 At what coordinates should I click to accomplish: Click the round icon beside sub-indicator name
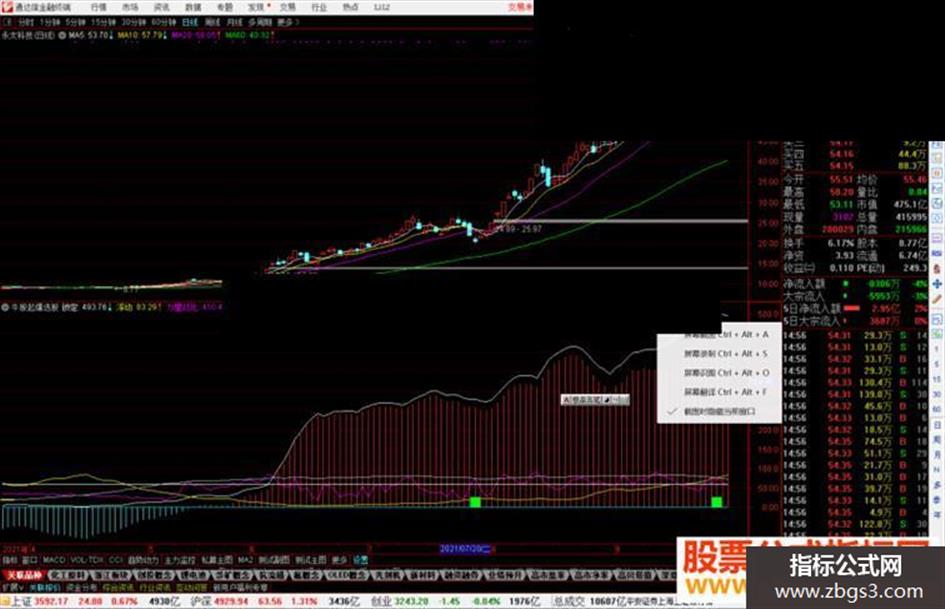click(5, 308)
